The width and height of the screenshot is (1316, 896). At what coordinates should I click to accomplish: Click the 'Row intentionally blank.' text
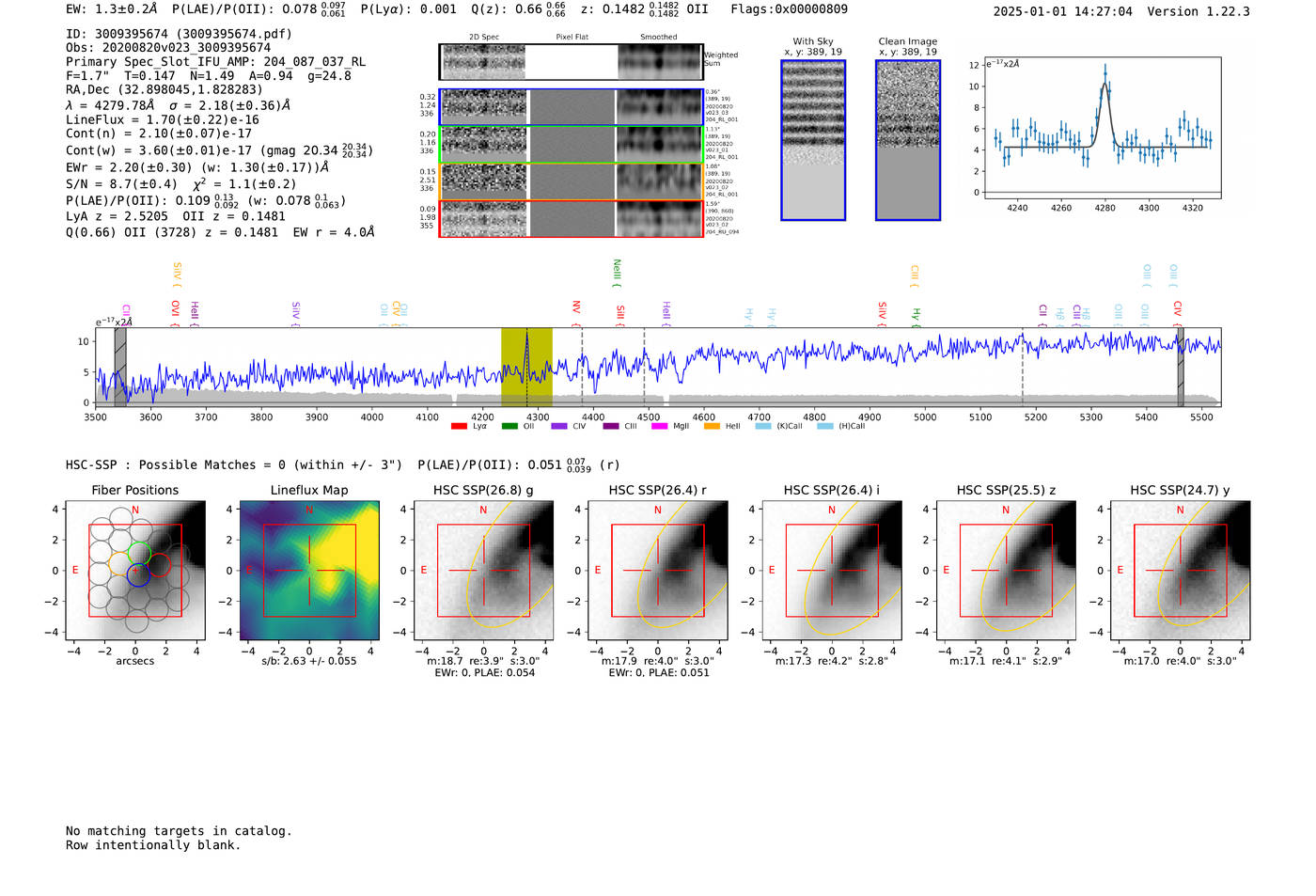(153, 845)
